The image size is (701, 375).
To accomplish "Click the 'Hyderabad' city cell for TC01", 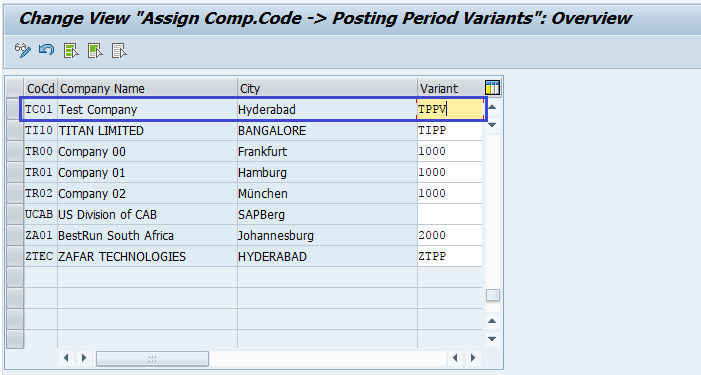I will pyautogui.click(x=327, y=110).
